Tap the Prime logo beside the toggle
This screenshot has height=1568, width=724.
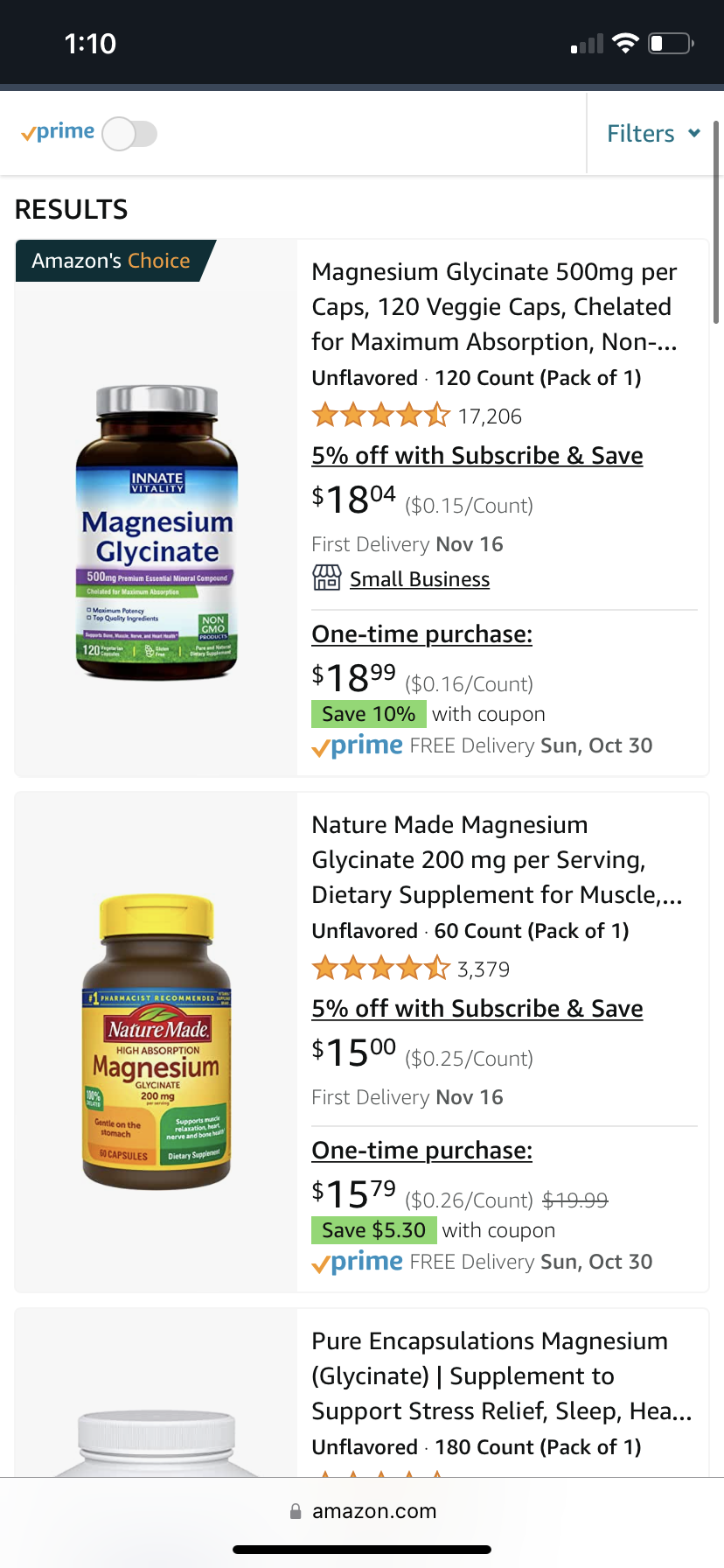pyautogui.click(x=58, y=132)
